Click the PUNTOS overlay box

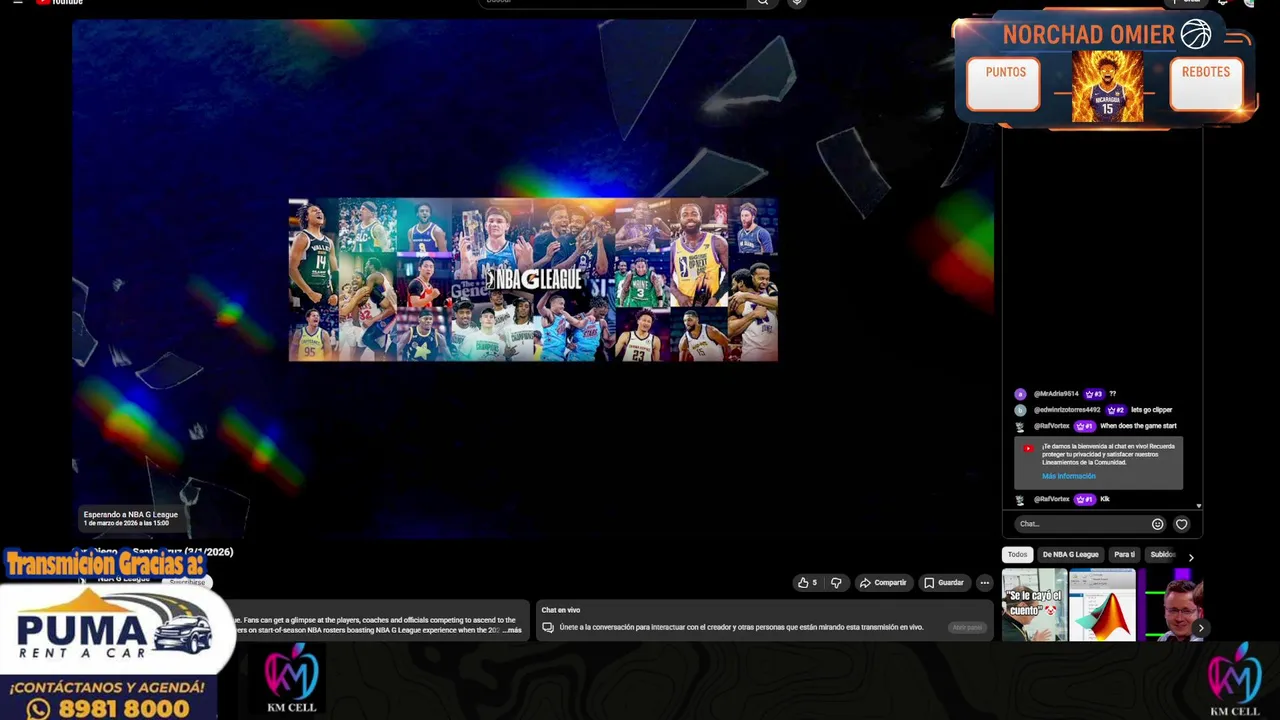tap(1004, 84)
